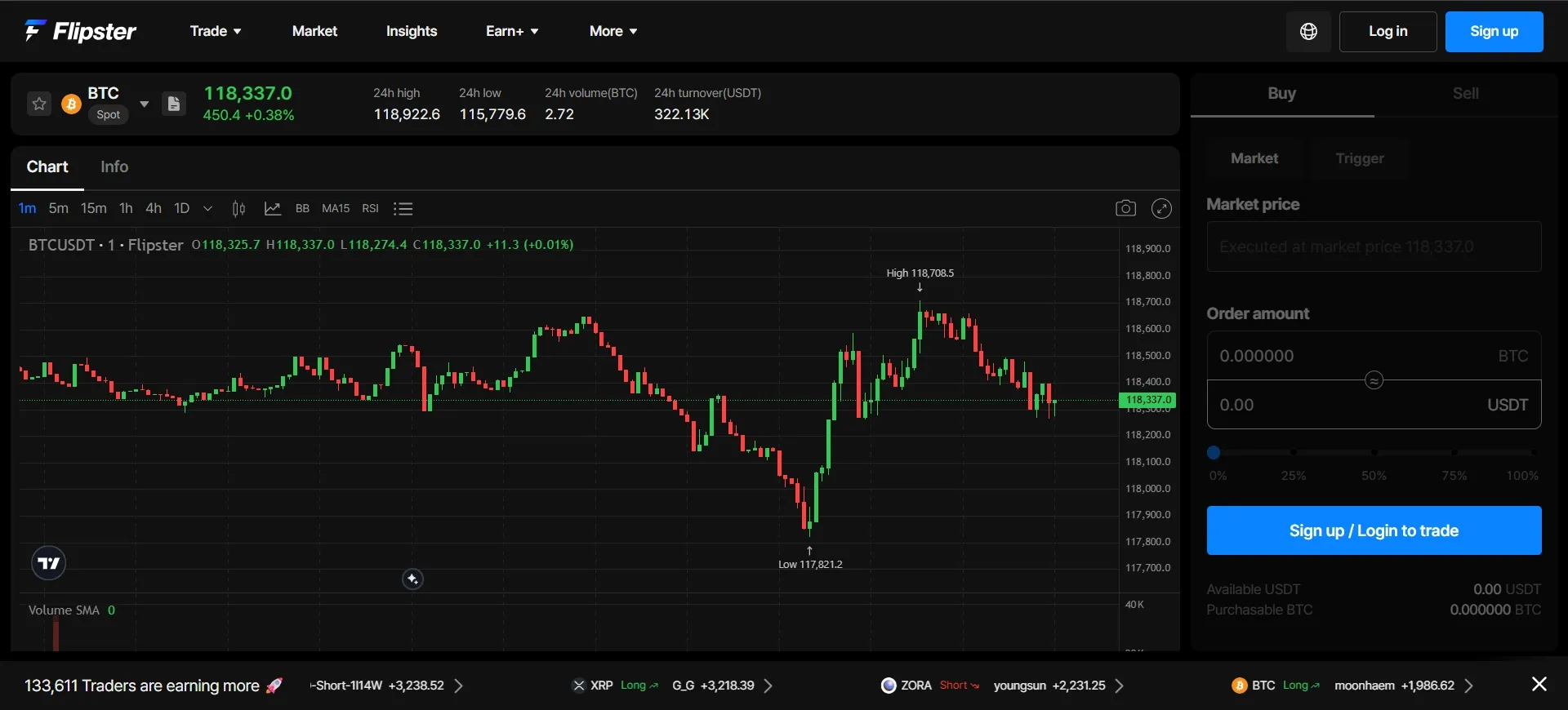The image size is (1568, 710).
Task: Select the Buy tab
Action: click(x=1282, y=94)
